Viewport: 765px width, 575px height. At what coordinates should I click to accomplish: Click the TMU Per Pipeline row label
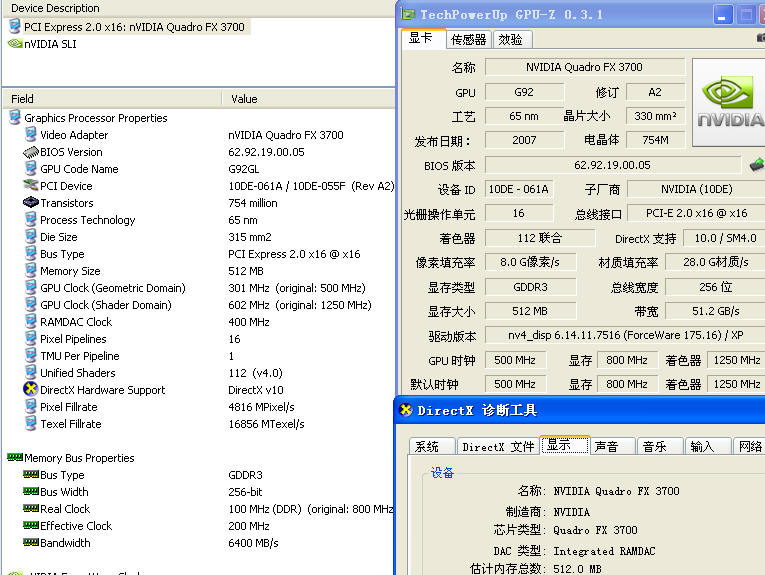click(80, 356)
